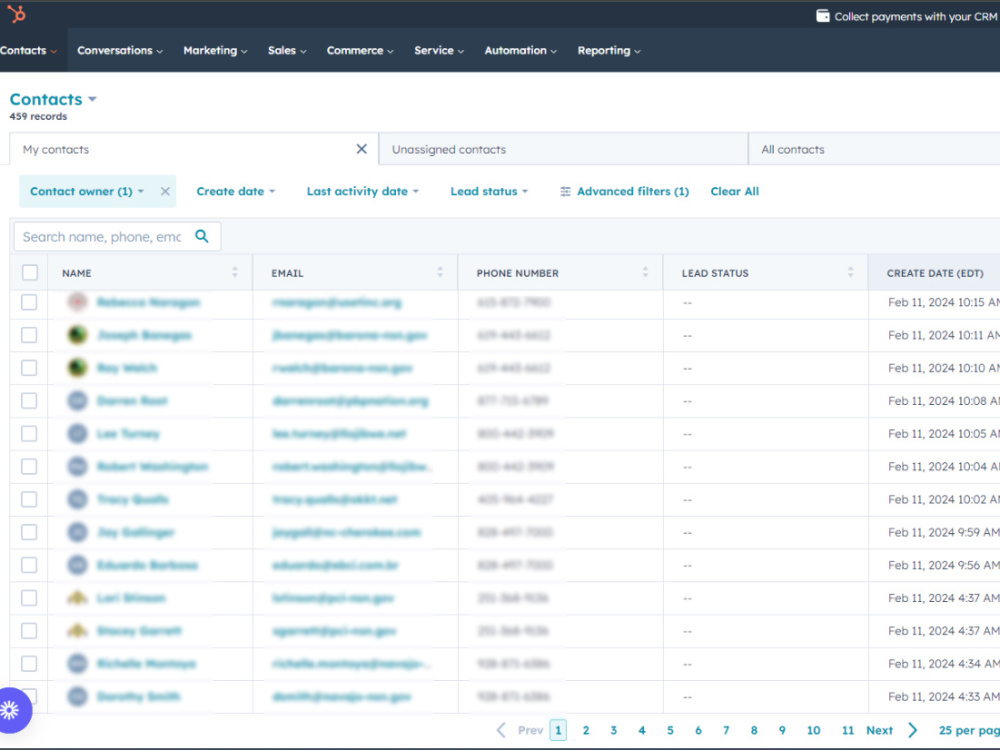Open the Service nav menu

pos(439,50)
